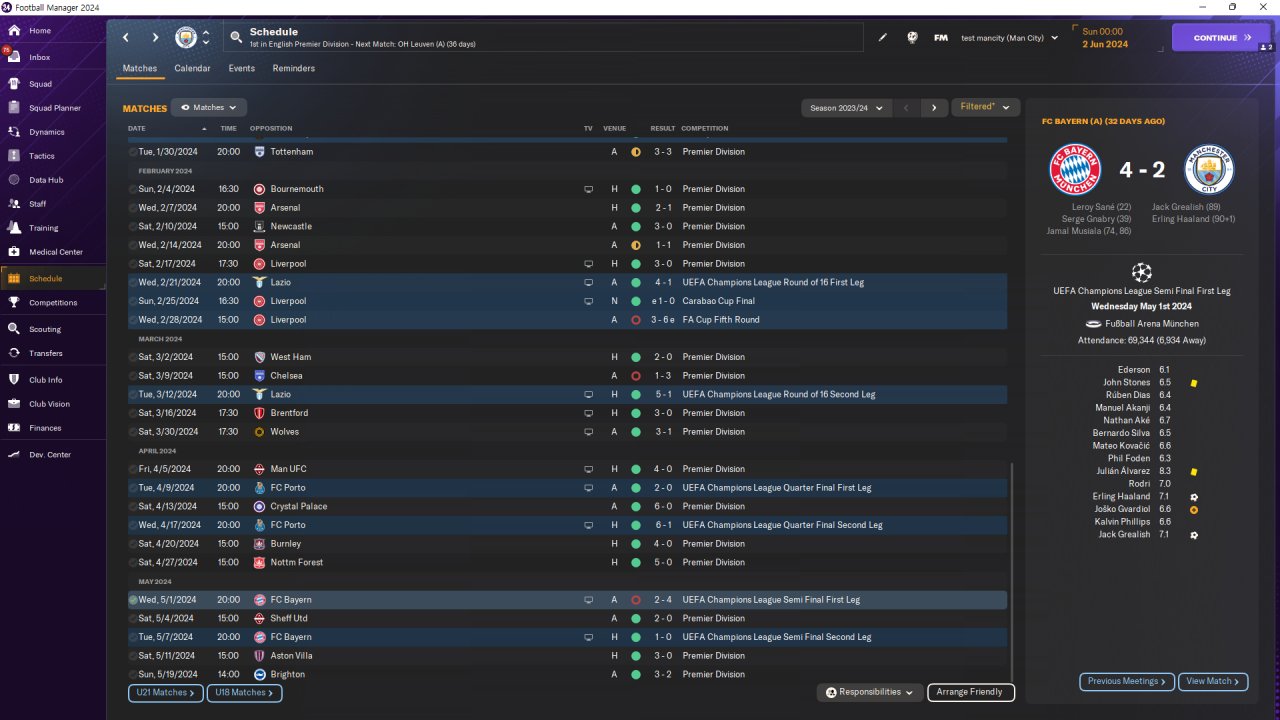Viewport: 1280px width, 720px height.
Task: Open the Squad Planner
Action: tap(53, 108)
